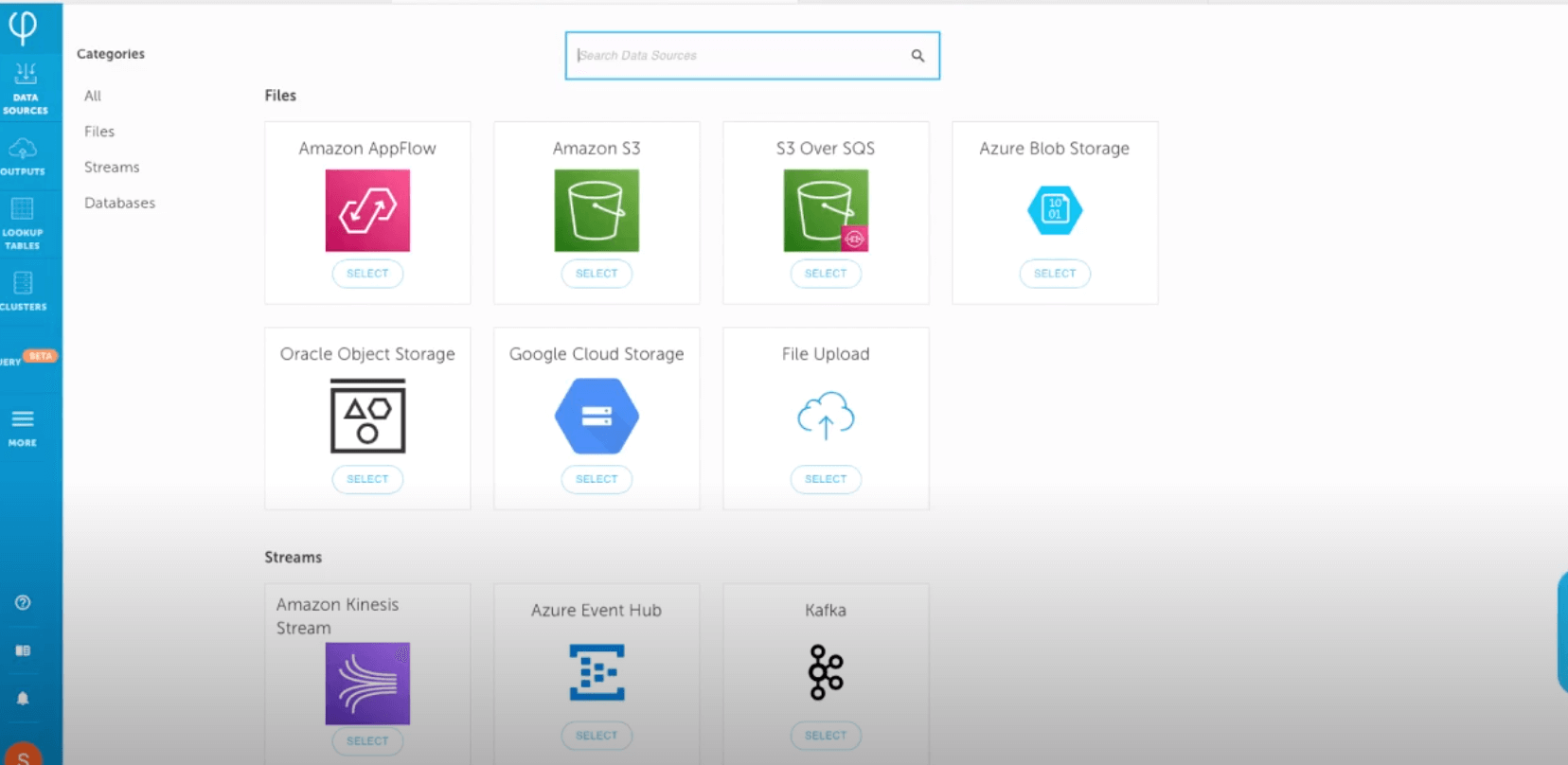This screenshot has height=765, width=1568.
Task: Choose Select for File Upload
Action: pos(826,479)
